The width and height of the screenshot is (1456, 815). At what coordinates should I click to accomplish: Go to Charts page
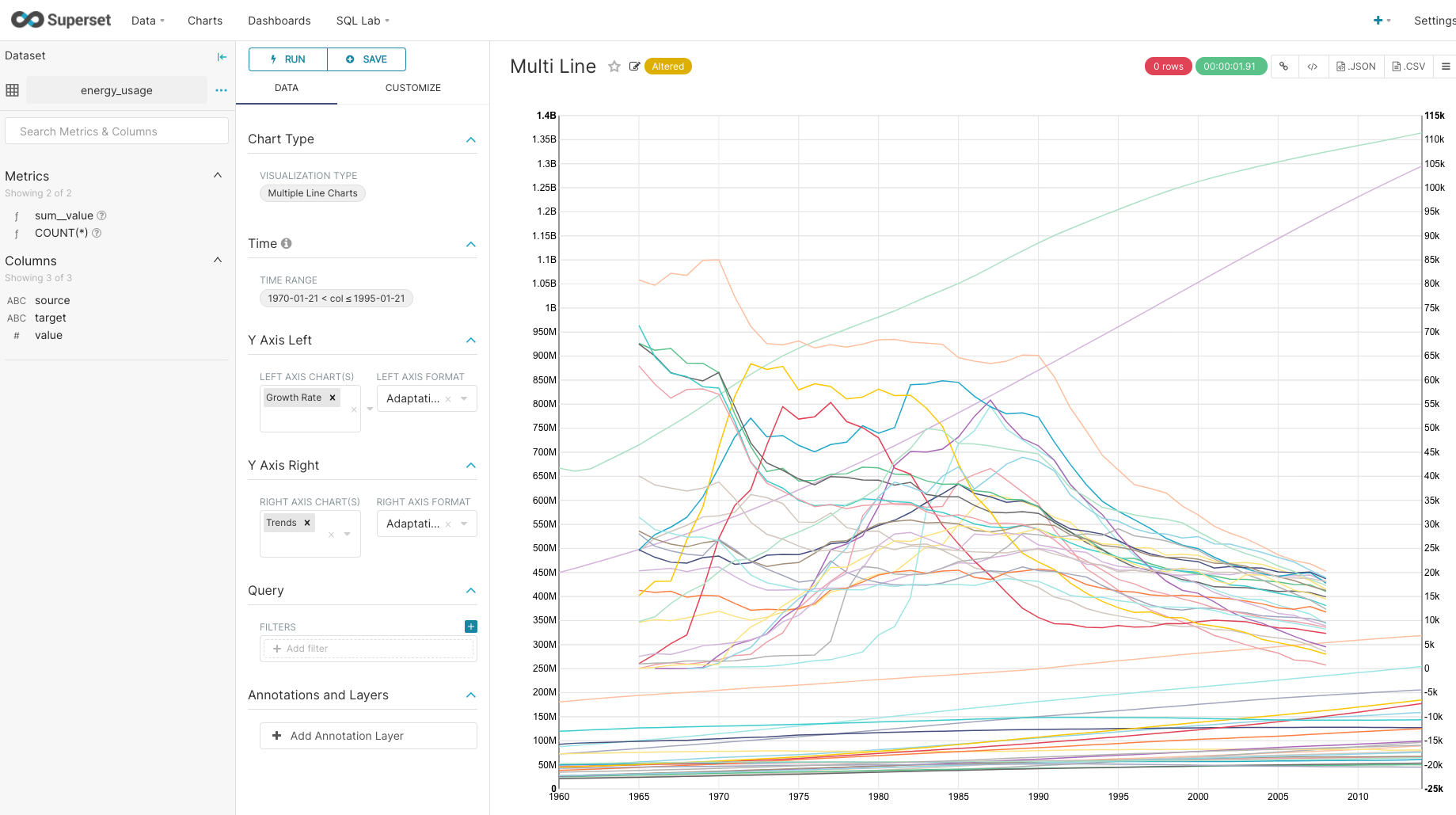click(205, 21)
